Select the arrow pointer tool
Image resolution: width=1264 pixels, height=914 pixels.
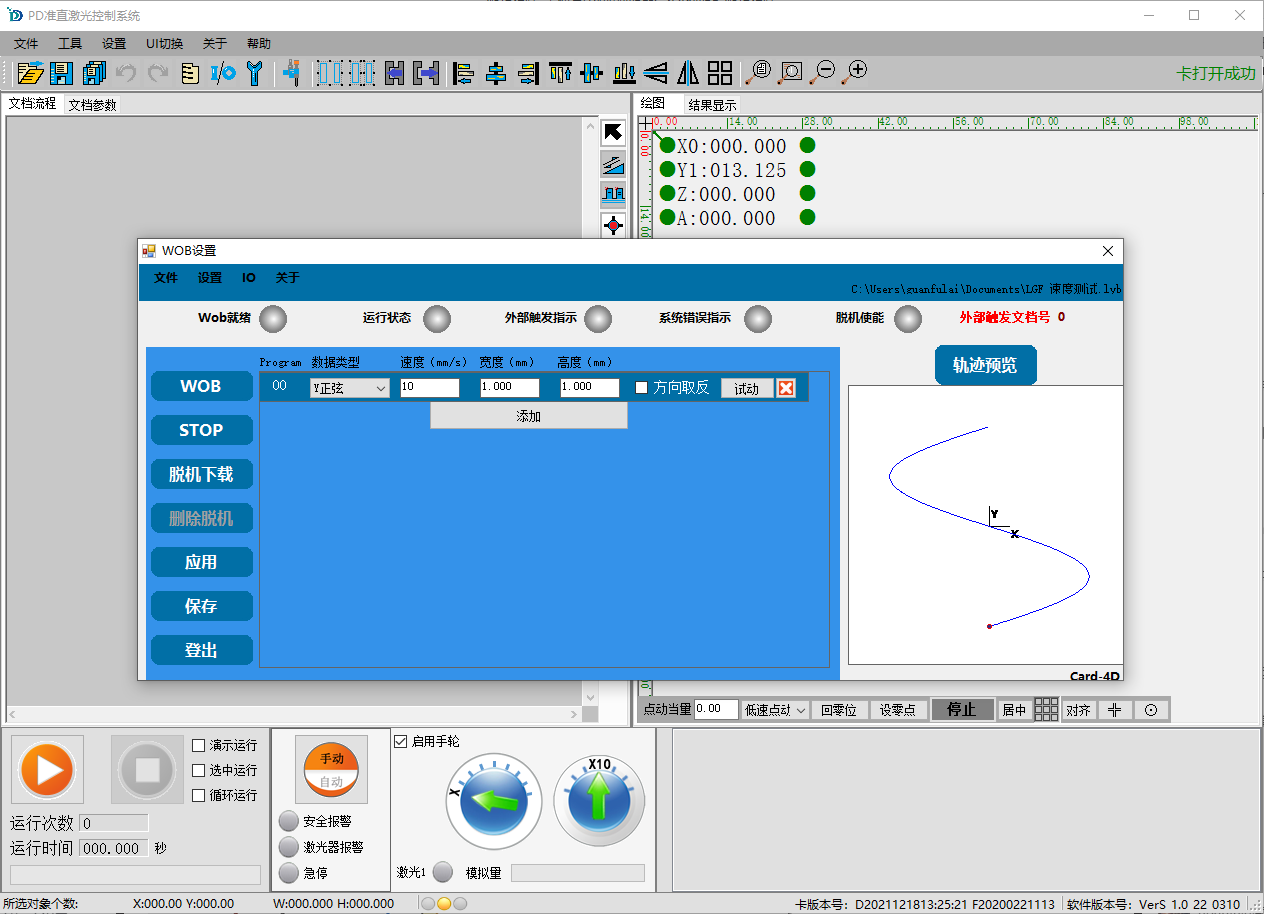613,132
